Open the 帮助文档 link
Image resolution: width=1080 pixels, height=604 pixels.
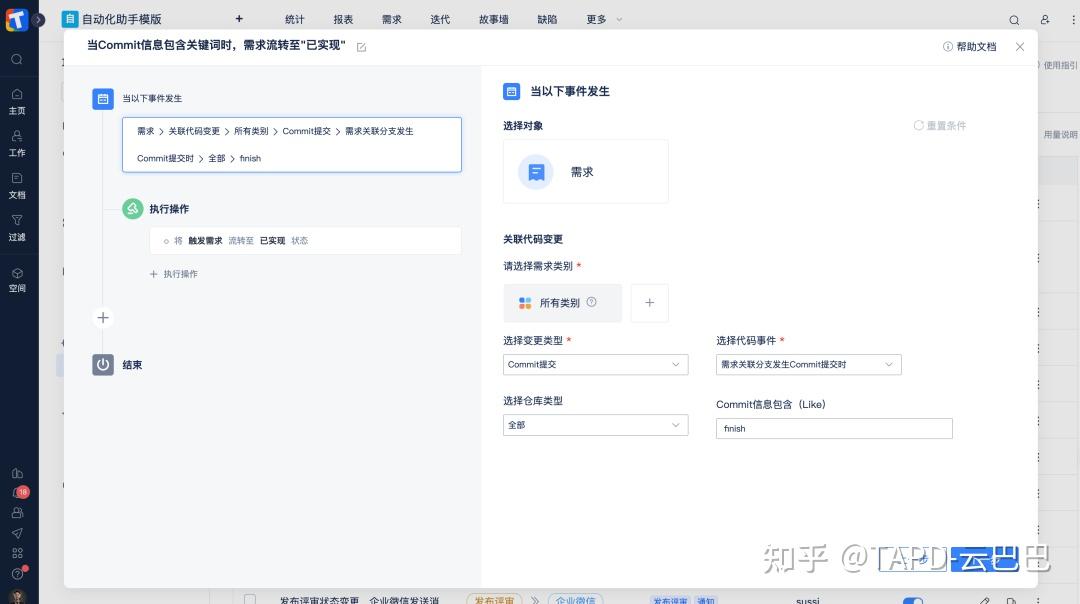(x=969, y=46)
